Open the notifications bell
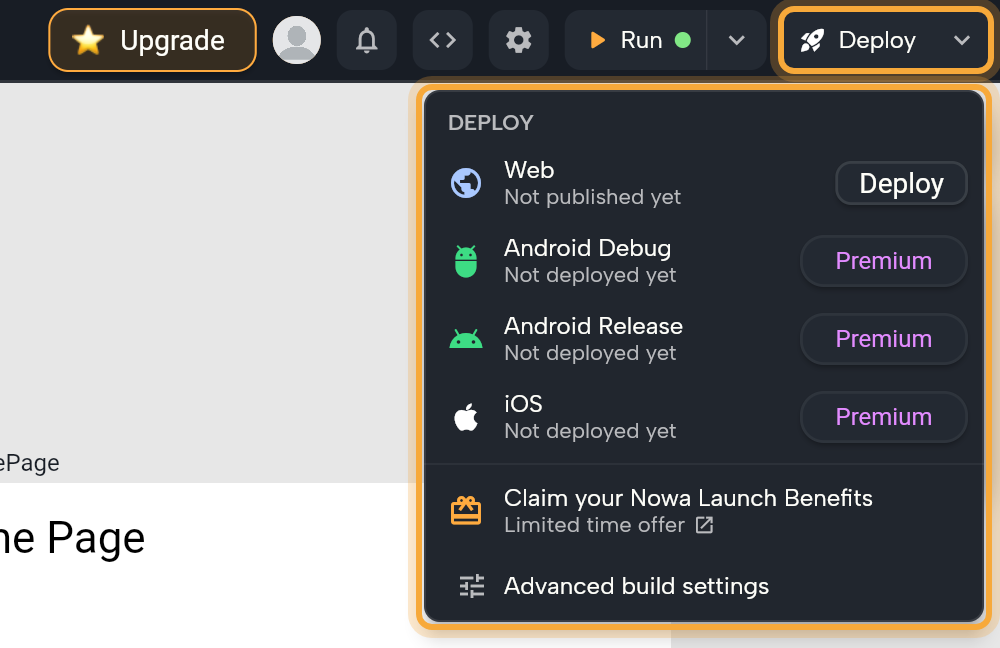The width and height of the screenshot is (1000, 648). tap(367, 40)
